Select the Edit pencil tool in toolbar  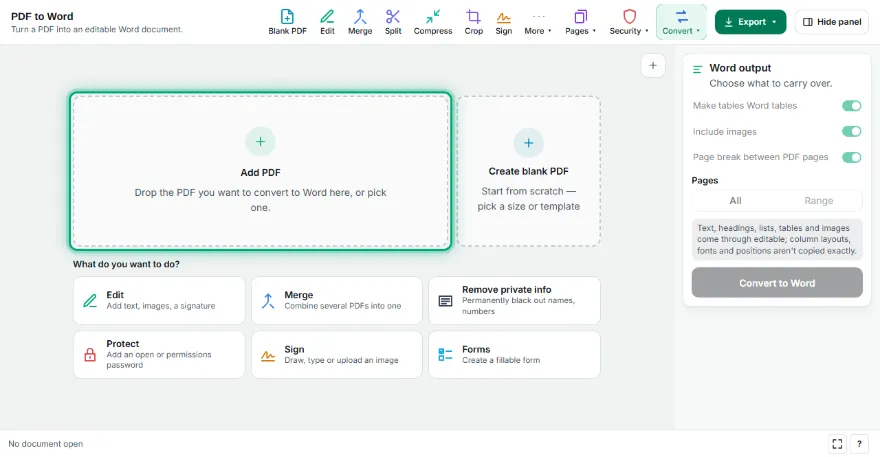pyautogui.click(x=327, y=22)
